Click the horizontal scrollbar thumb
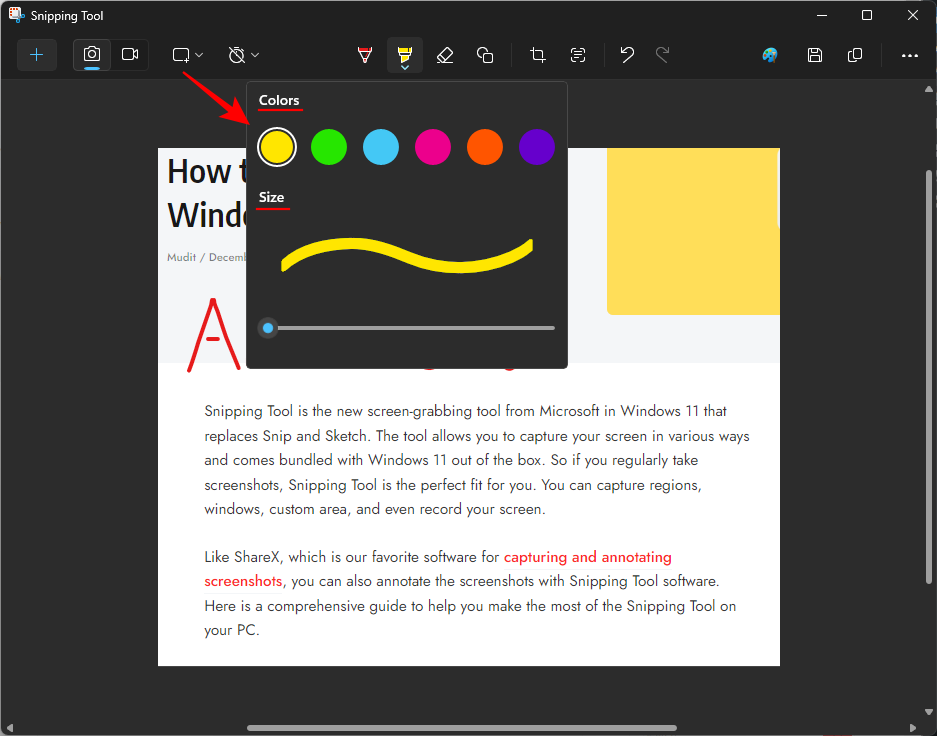Screen dimensions: 937x736 click(x=461, y=728)
